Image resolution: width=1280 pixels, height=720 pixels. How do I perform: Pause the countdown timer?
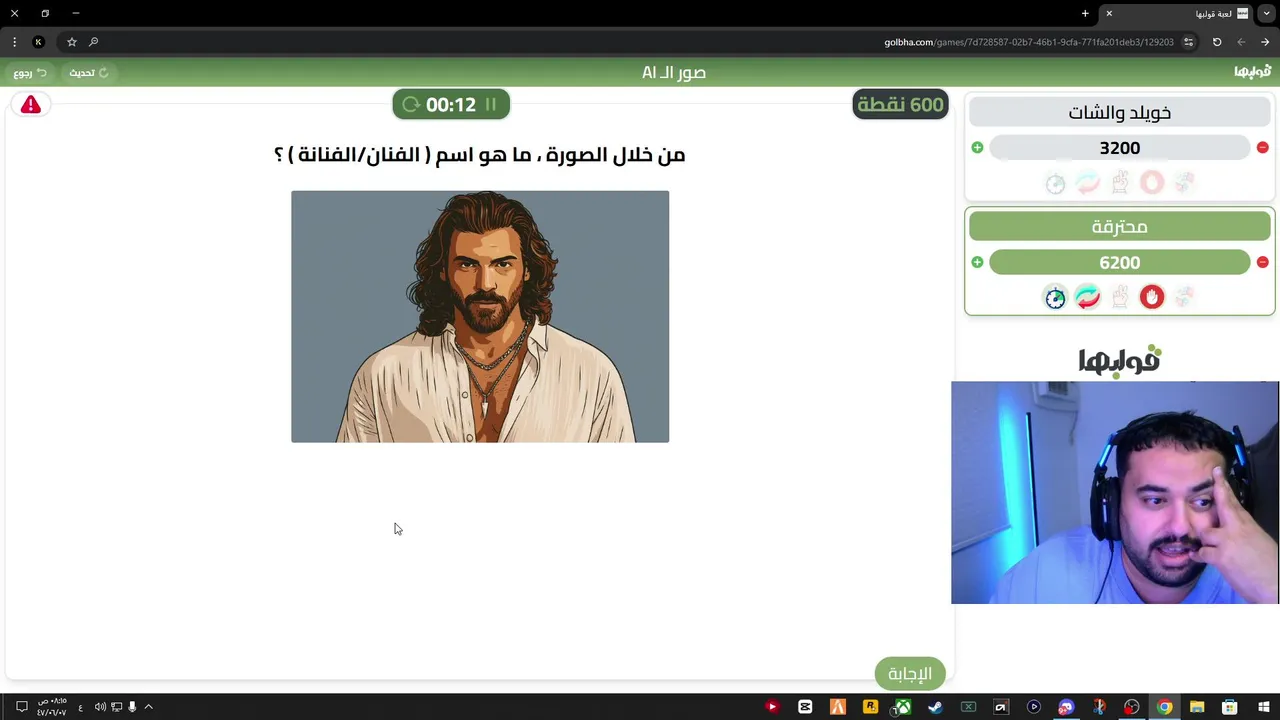(x=490, y=104)
